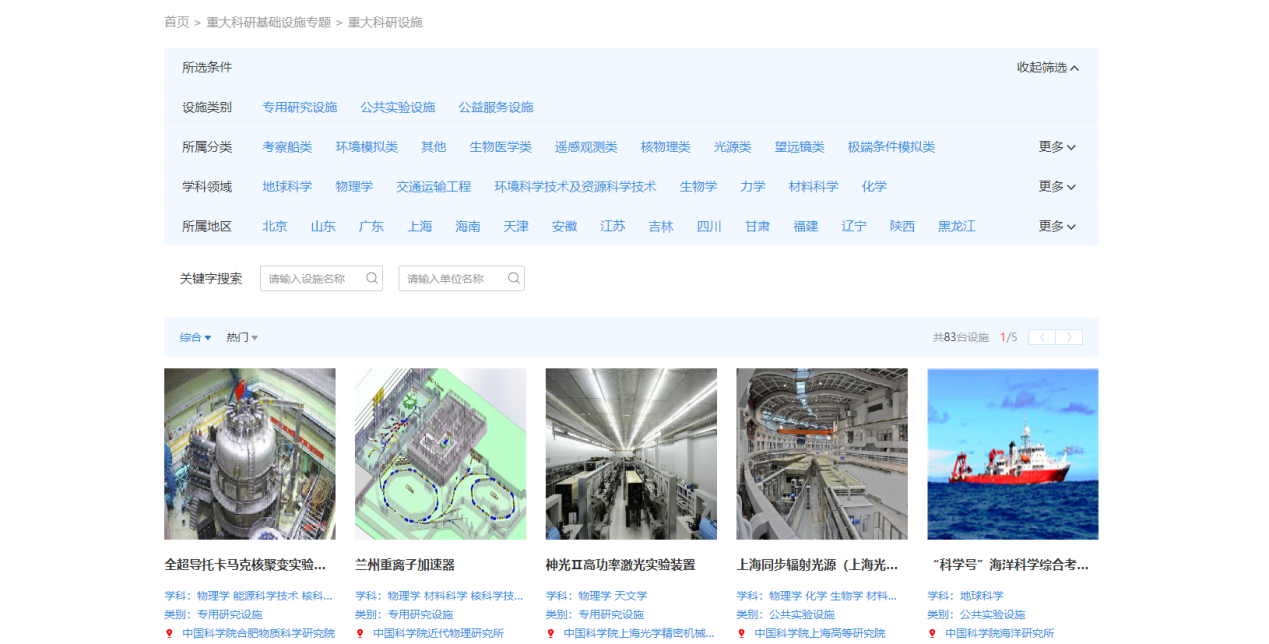Expand 更多 in the 所属地区 row

coord(1057,227)
